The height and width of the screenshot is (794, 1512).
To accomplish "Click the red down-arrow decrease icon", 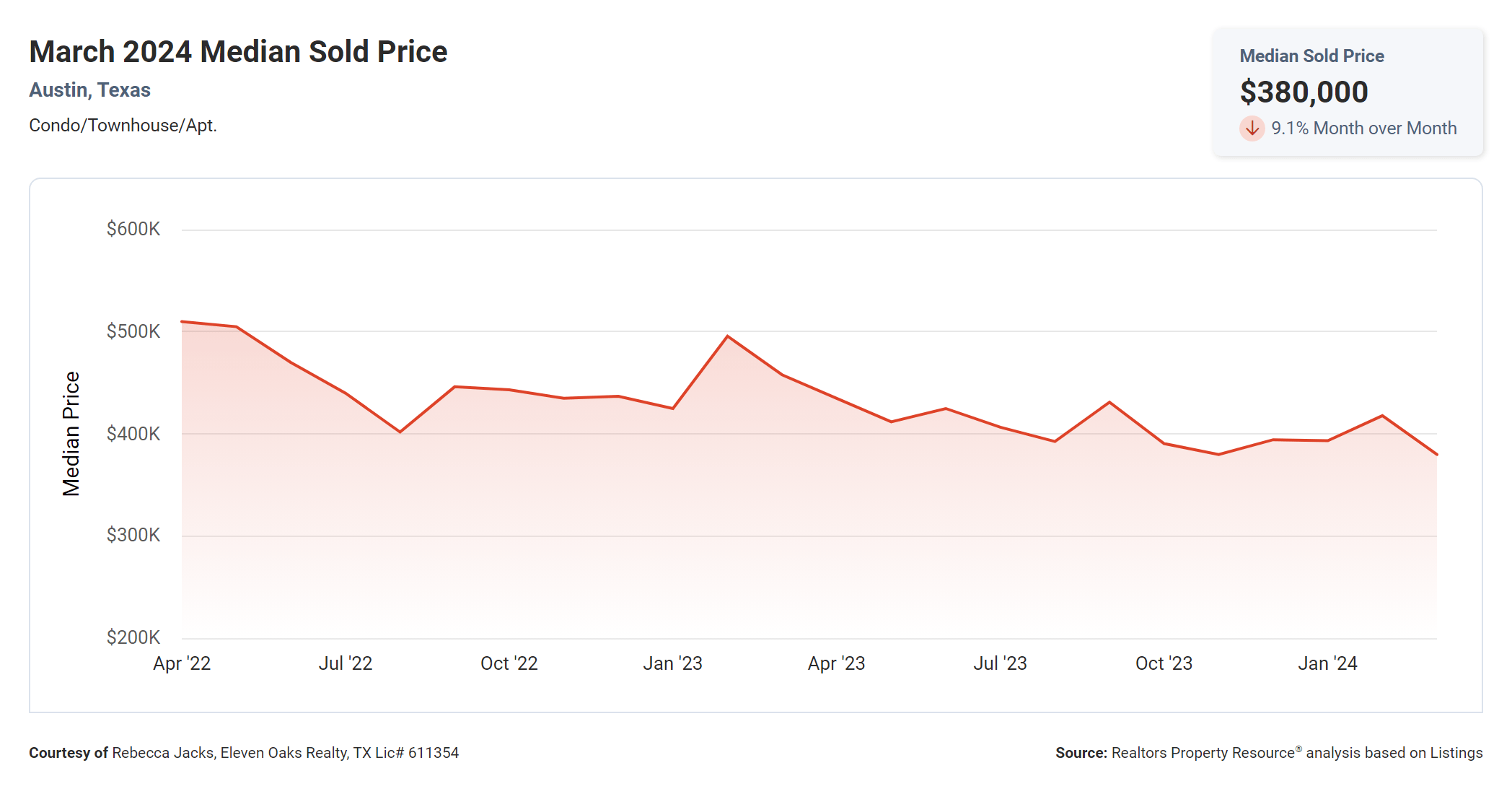I will 1252,128.
